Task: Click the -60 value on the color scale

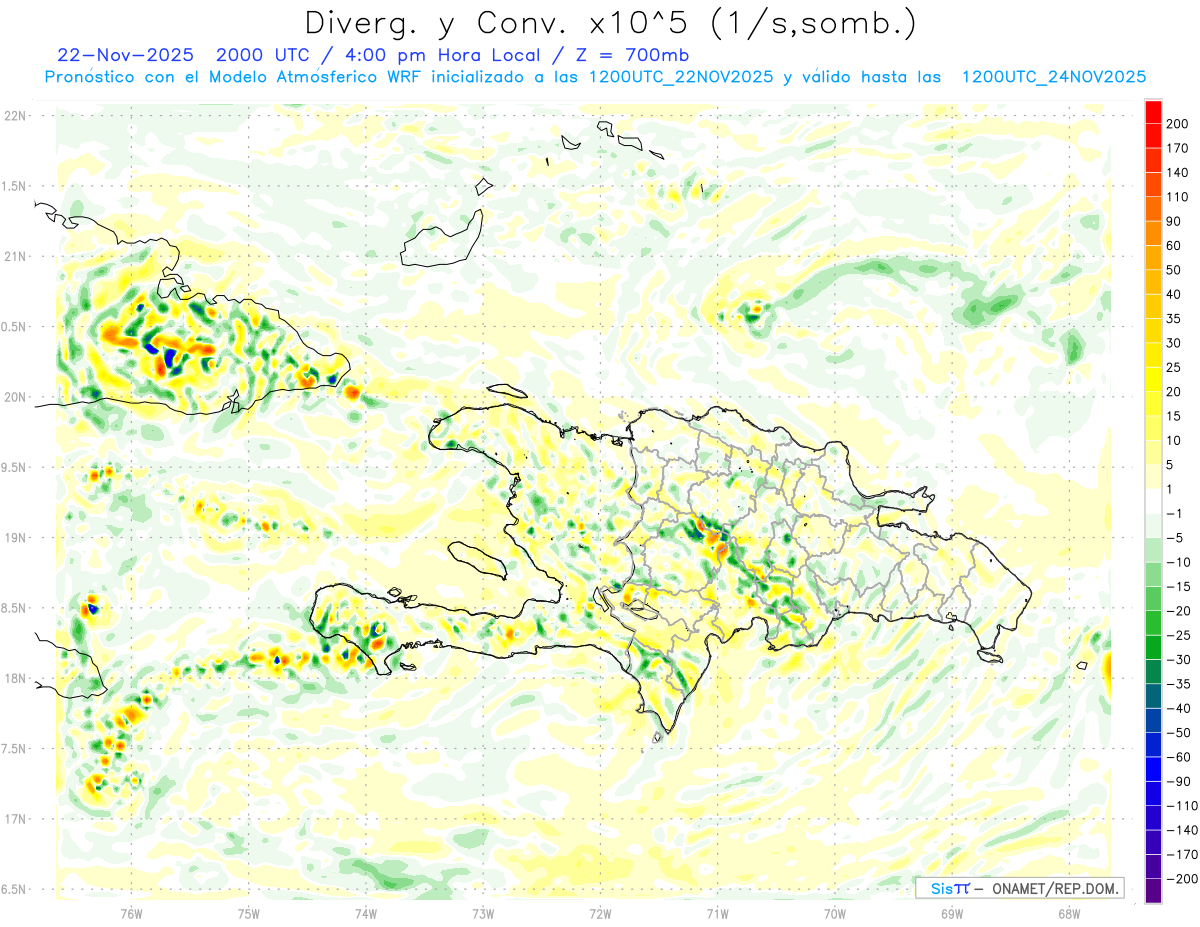Action: 1179,757
